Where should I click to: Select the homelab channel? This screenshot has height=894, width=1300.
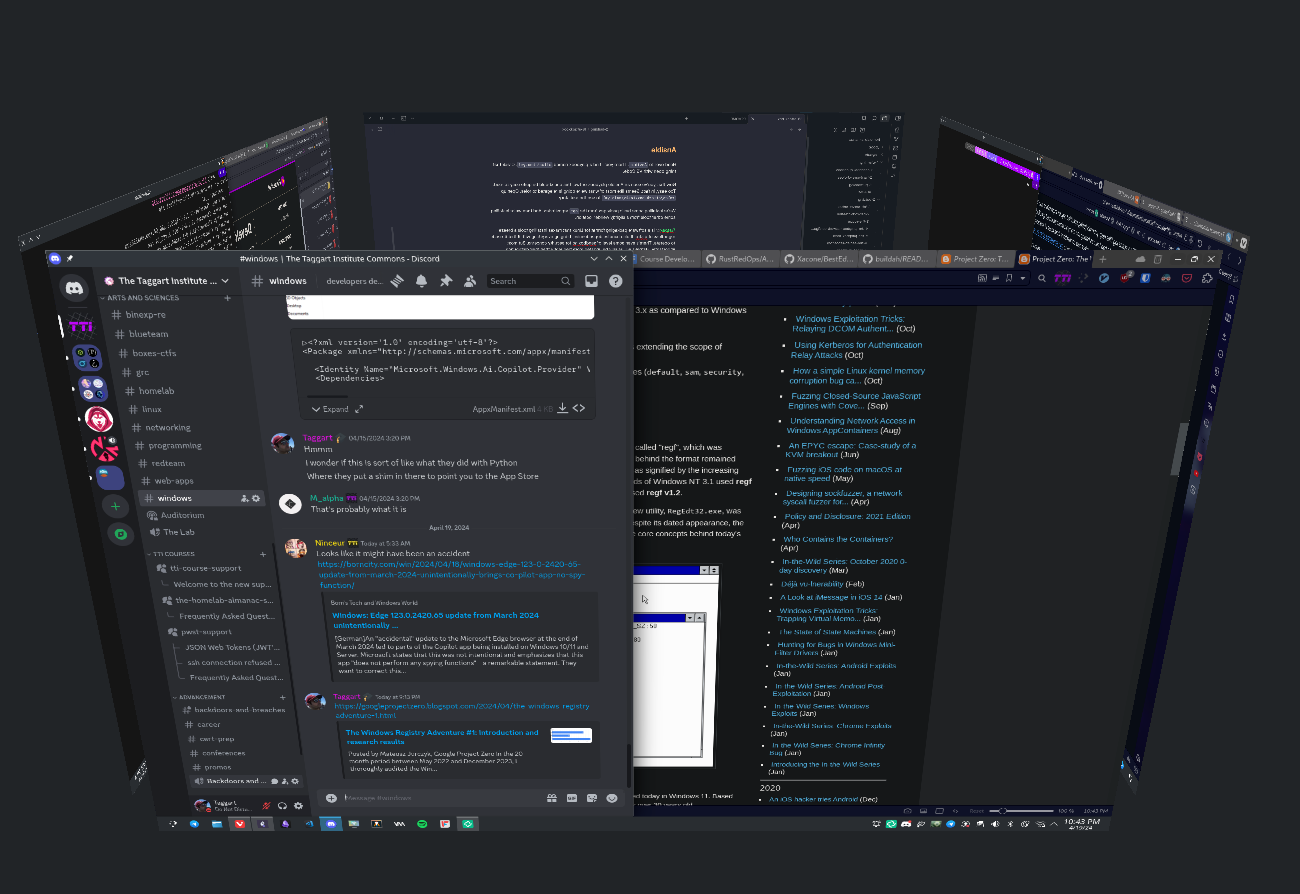coord(156,391)
